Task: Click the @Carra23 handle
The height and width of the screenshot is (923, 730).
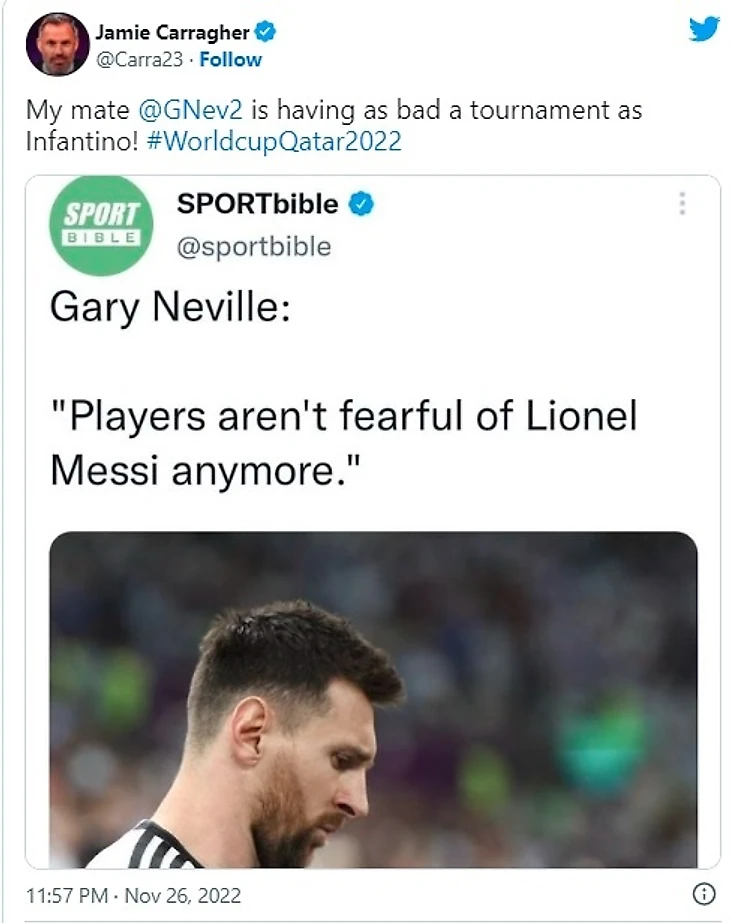Action: (142, 59)
